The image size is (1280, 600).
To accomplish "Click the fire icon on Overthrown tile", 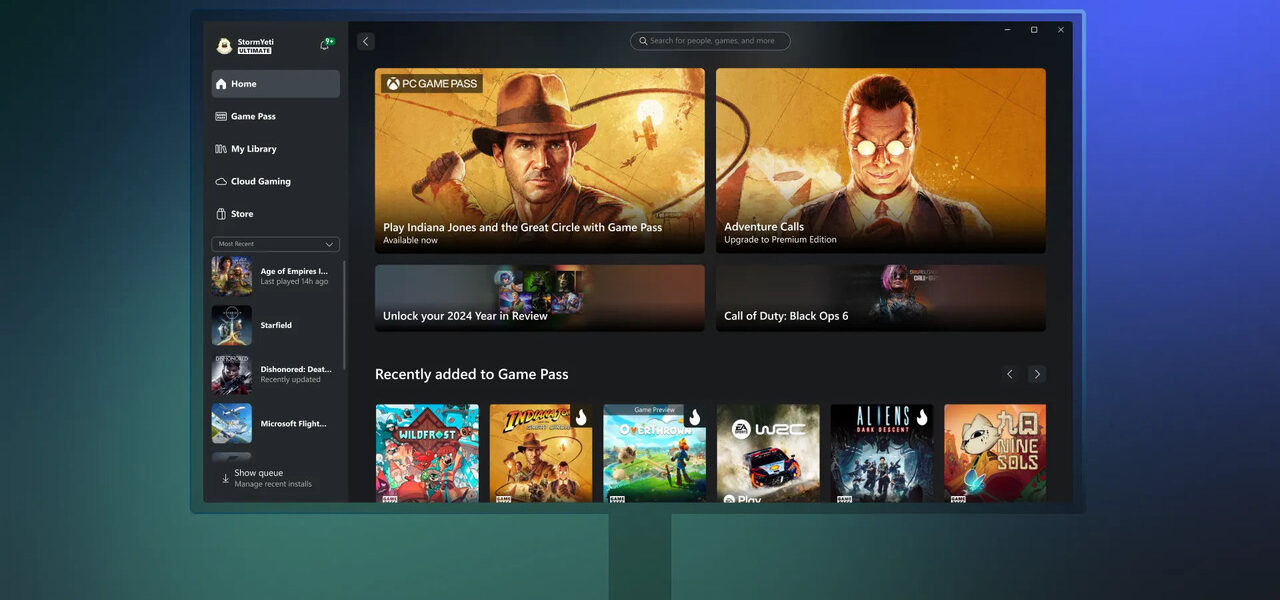I will tap(695, 417).
